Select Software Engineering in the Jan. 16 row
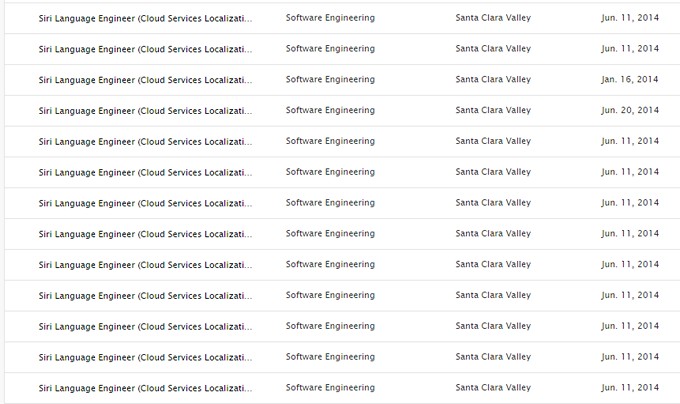Viewport: 680px width, 404px height. coord(330,80)
